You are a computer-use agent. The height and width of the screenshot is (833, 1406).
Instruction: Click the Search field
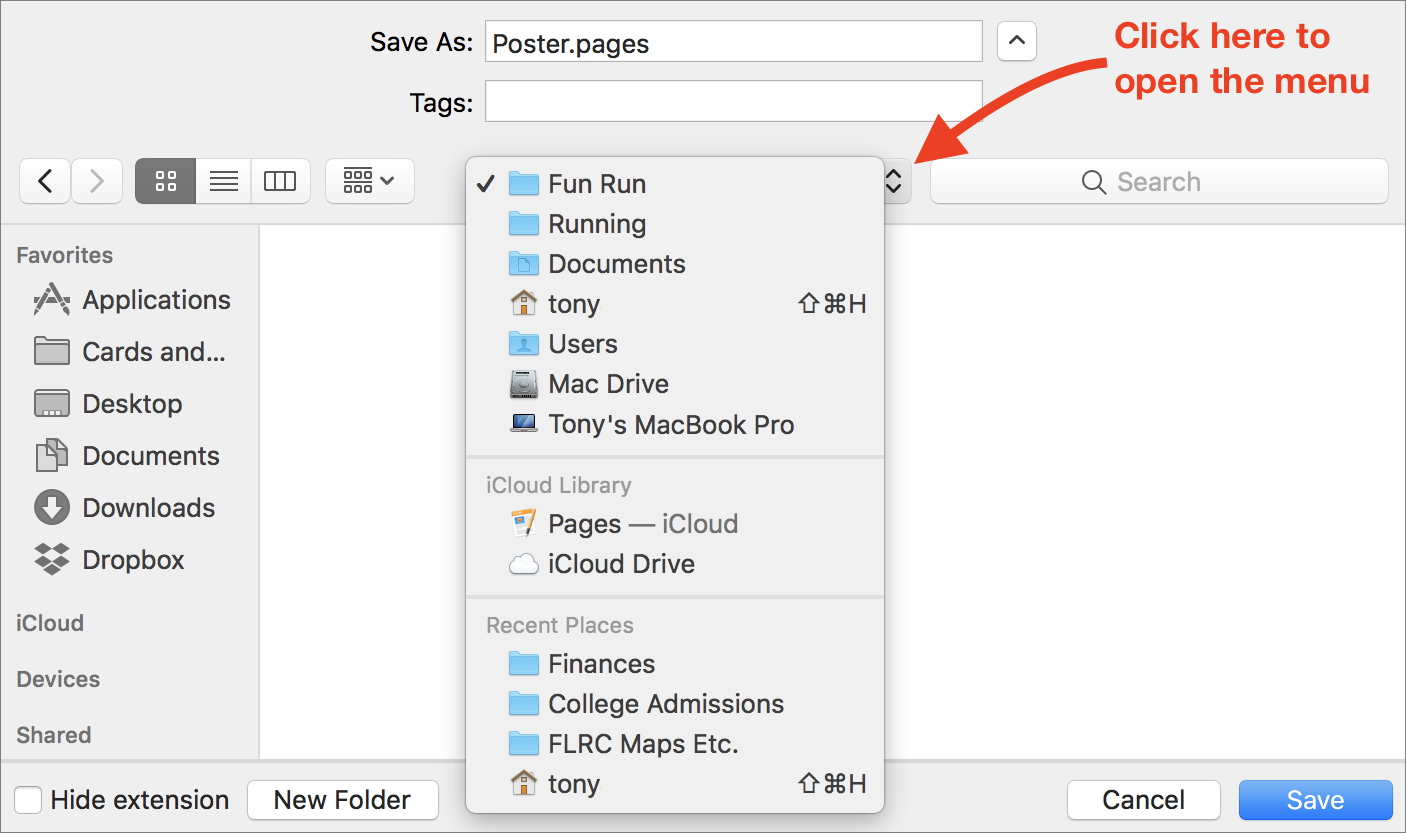[x=1159, y=181]
